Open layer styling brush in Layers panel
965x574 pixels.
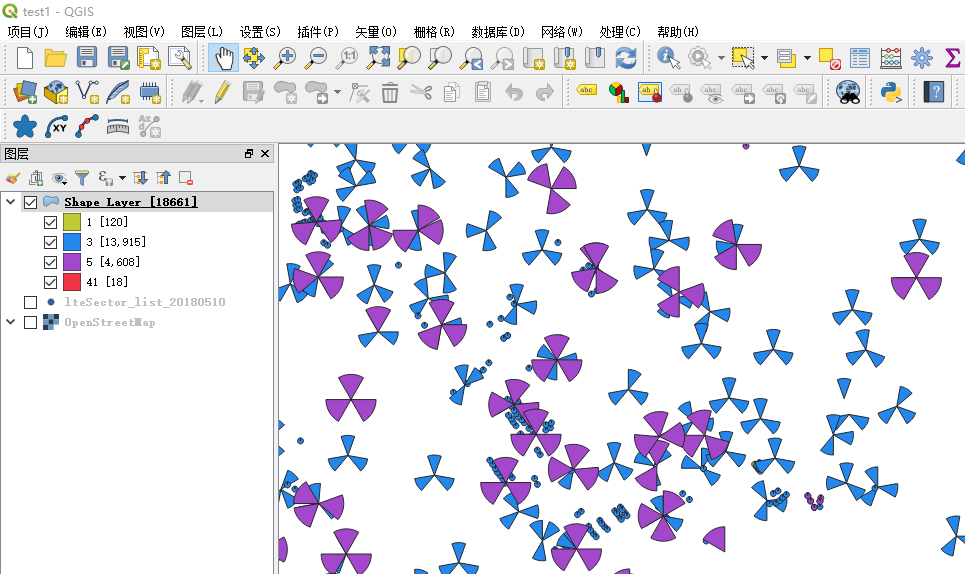pos(12,178)
